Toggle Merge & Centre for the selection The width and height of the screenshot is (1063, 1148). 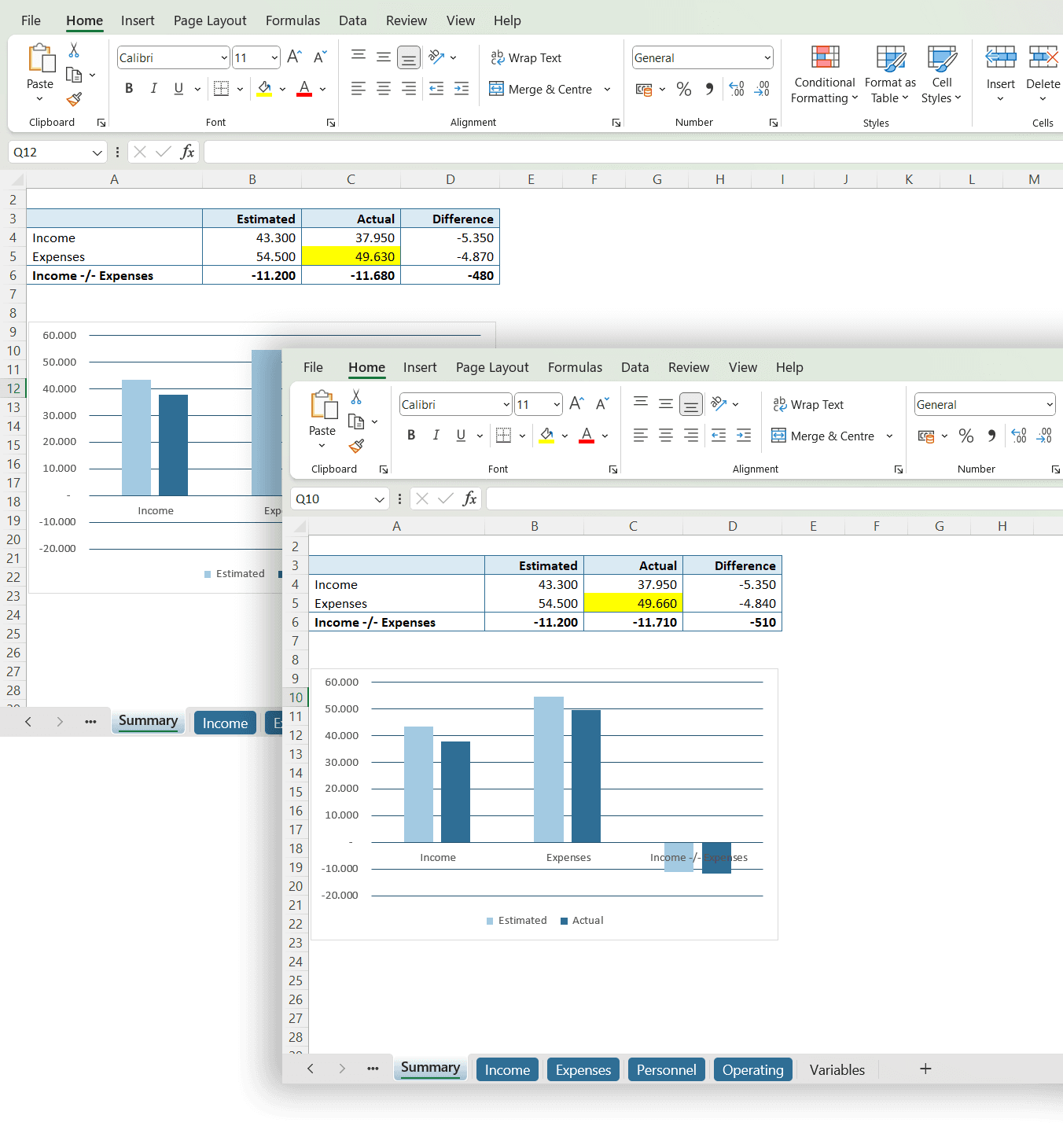[x=824, y=436]
